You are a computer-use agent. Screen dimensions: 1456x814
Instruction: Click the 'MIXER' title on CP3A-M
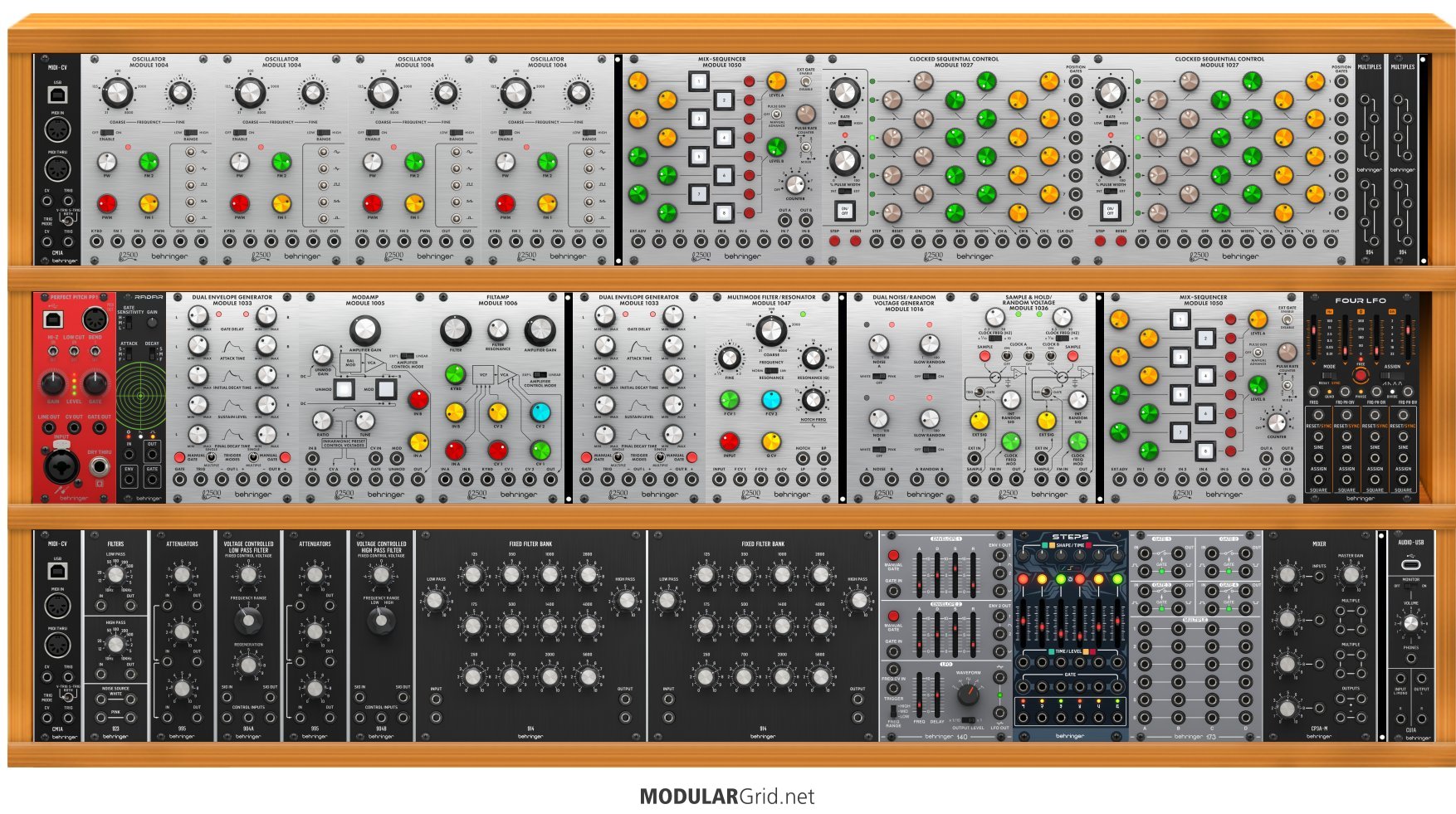[1319, 544]
